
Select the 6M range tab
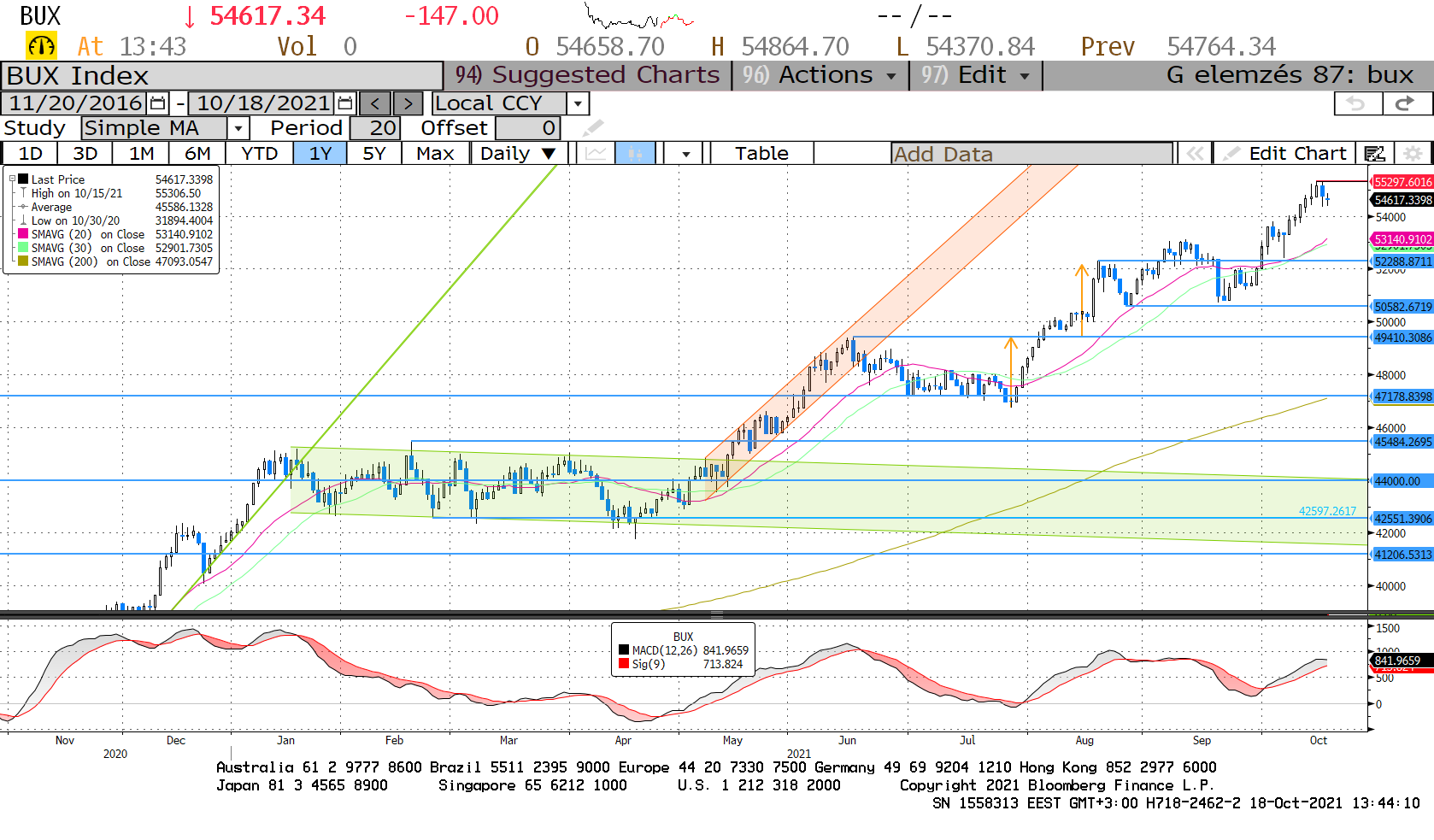point(197,154)
